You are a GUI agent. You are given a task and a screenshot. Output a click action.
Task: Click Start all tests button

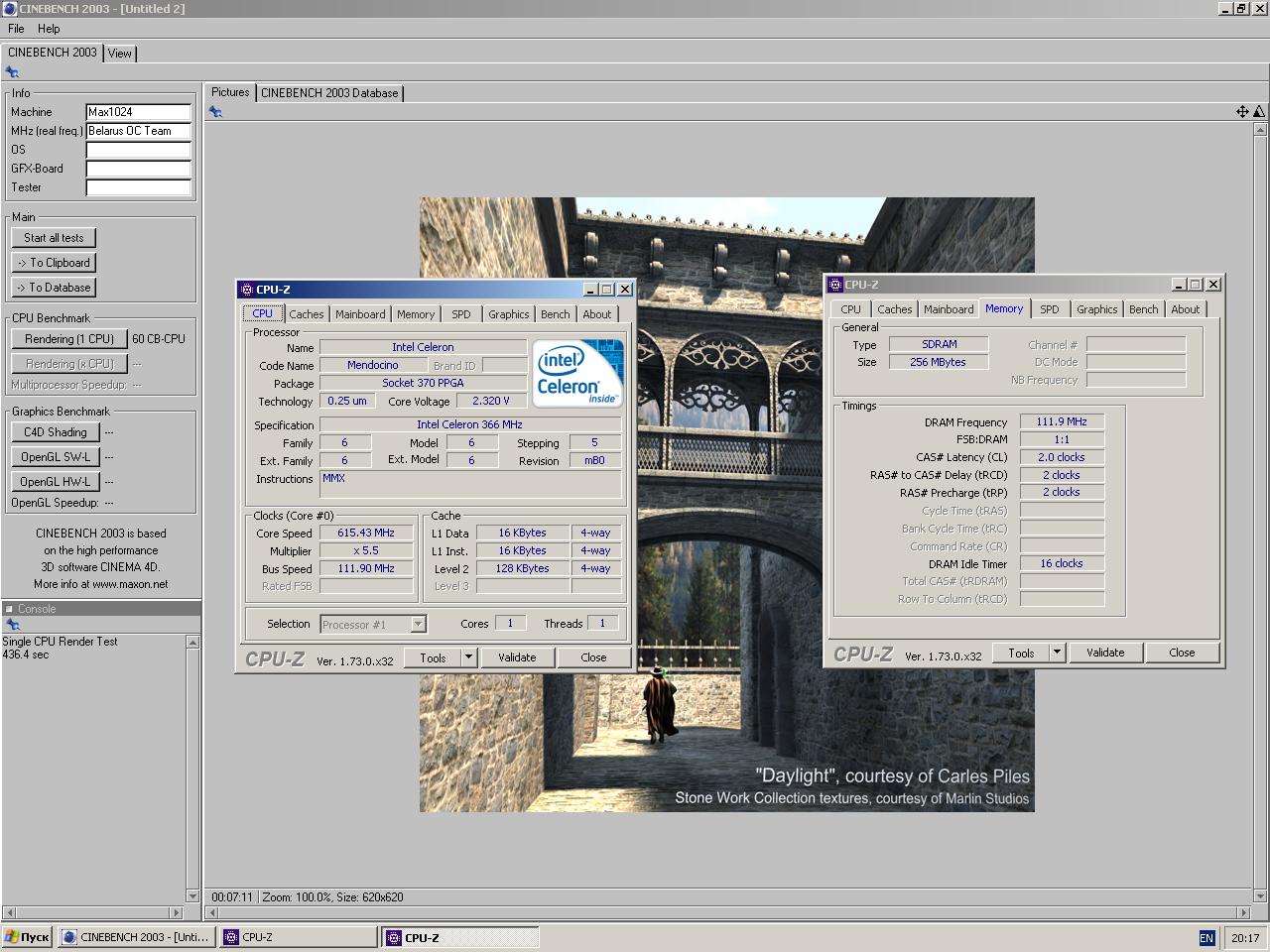coord(54,238)
